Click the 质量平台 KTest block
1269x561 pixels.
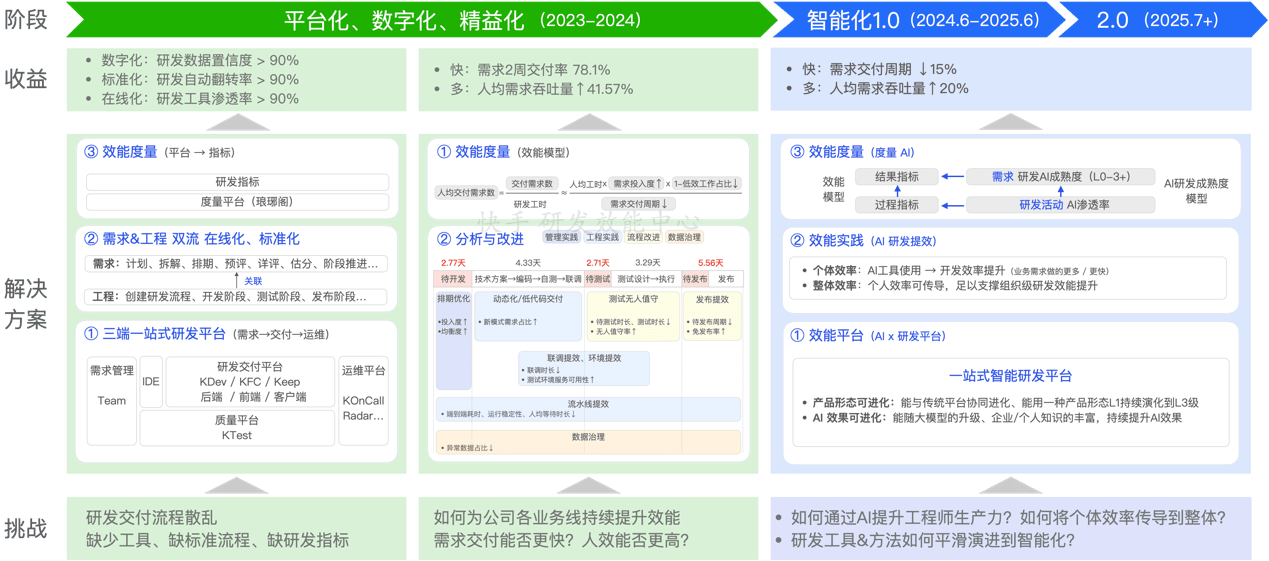pyautogui.click(x=237, y=428)
